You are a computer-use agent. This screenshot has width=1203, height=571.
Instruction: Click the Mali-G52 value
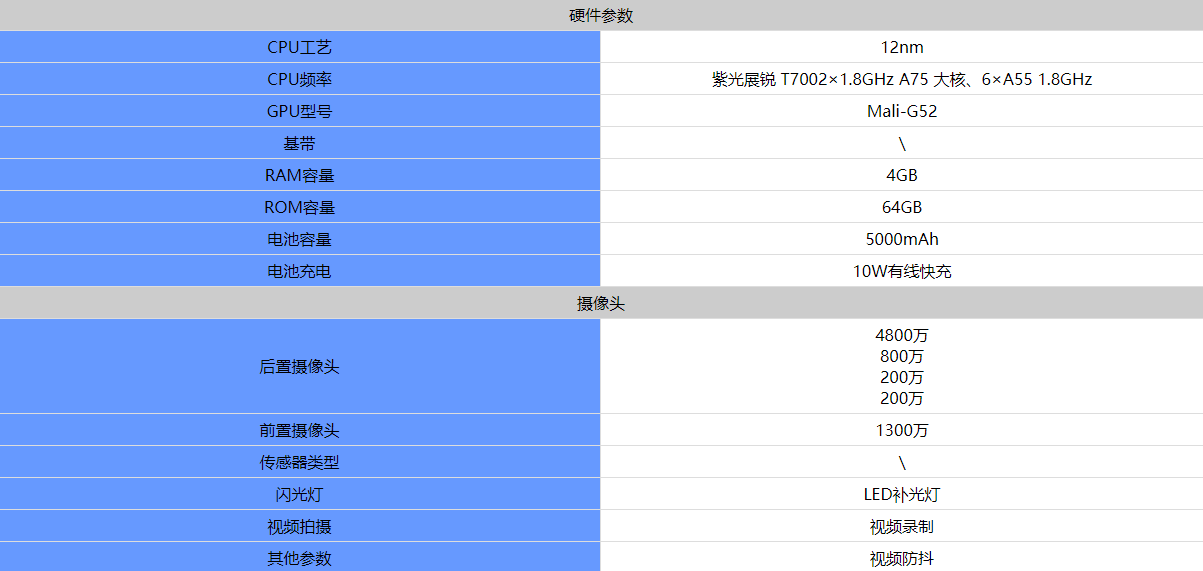coord(902,111)
